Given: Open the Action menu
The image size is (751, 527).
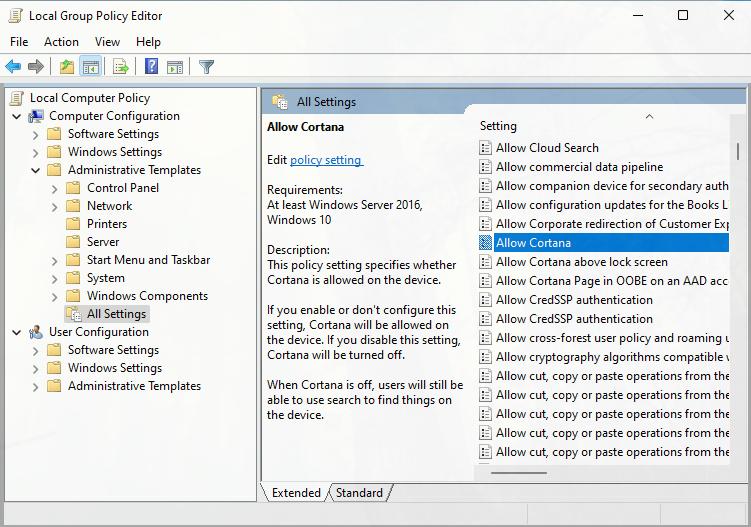Looking at the screenshot, I should 61,42.
